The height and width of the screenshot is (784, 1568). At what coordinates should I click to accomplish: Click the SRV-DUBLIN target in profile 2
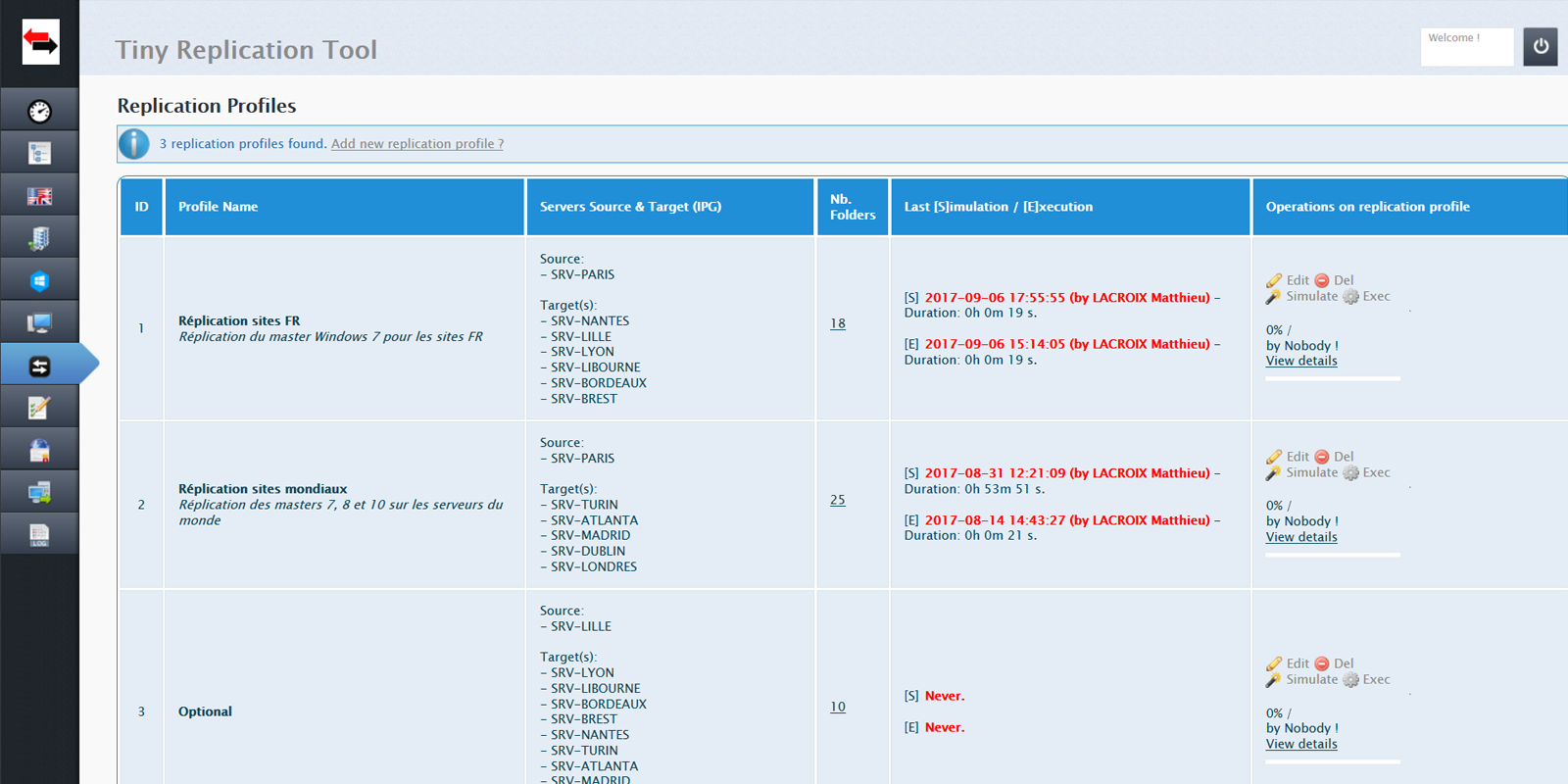[588, 551]
